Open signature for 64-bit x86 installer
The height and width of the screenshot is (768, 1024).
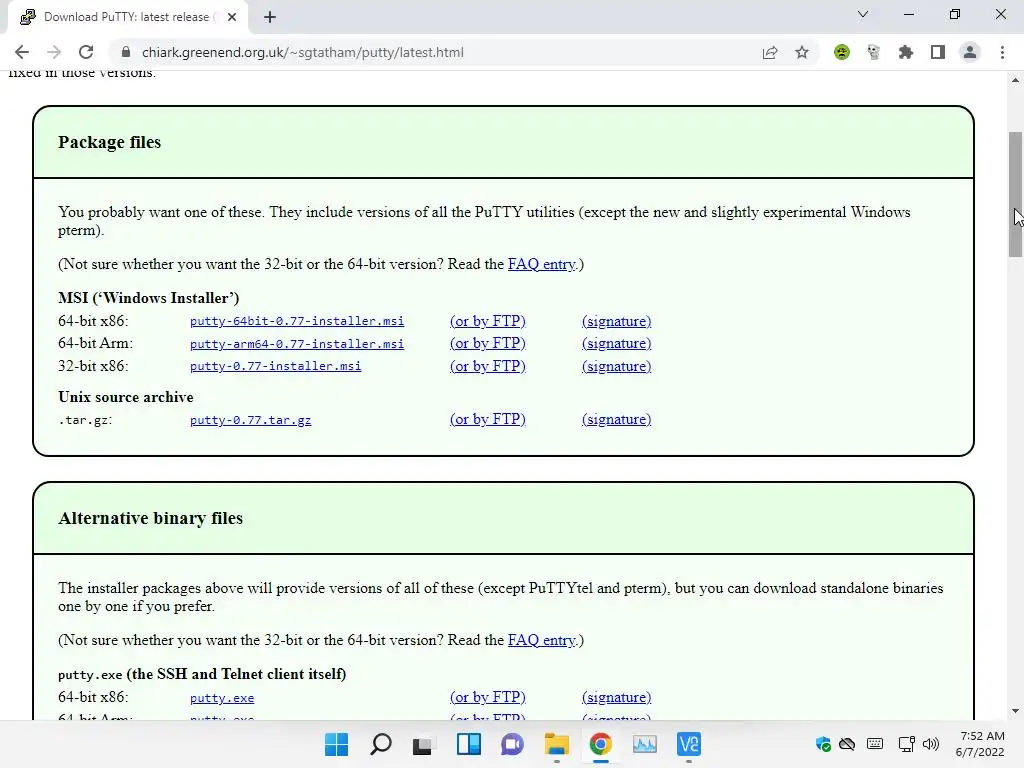click(x=616, y=321)
